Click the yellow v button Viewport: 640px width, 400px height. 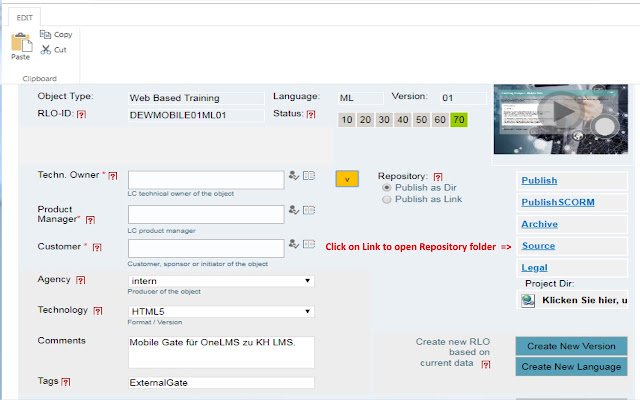click(x=347, y=179)
